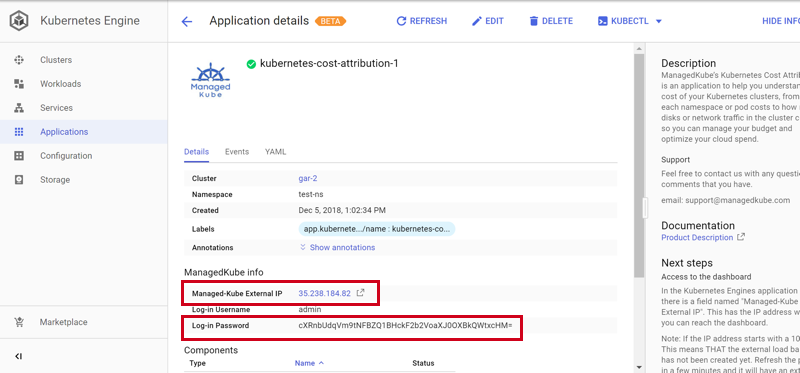Click the Workloads sidebar icon
Screen dimensions: 800x373
coord(19,84)
